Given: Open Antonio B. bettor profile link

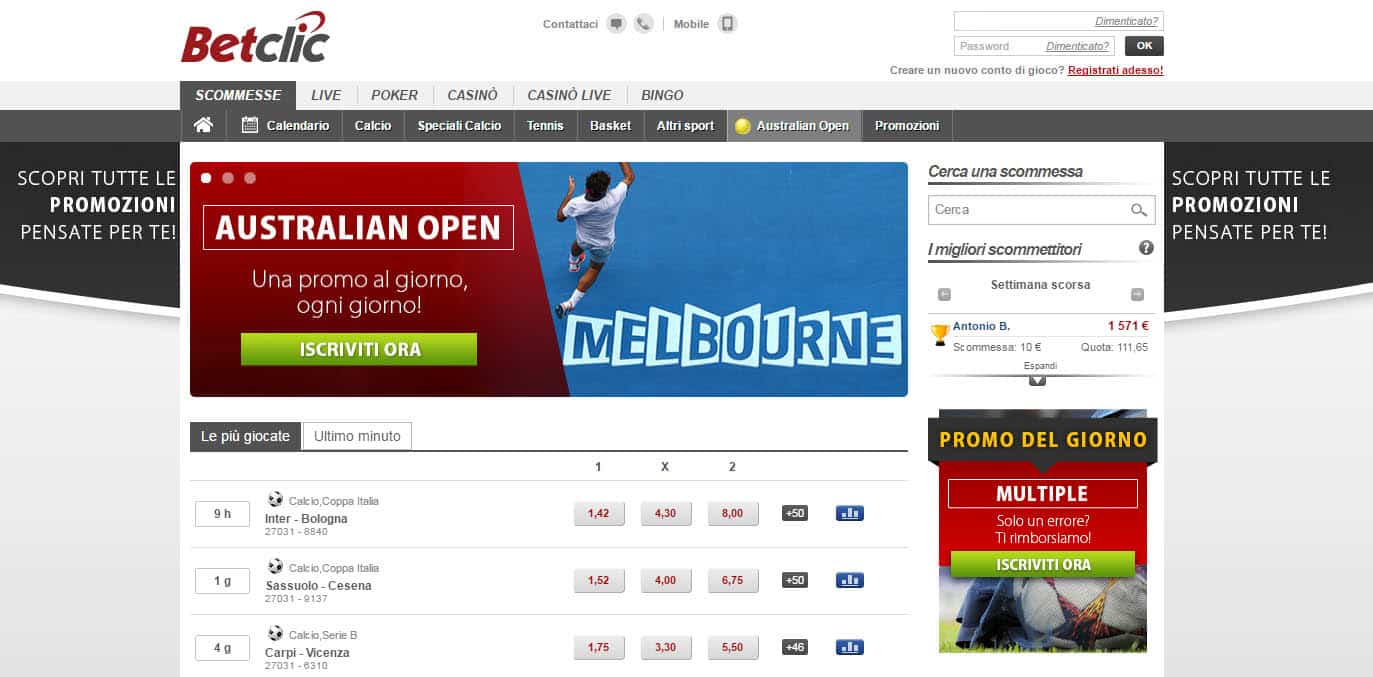Looking at the screenshot, I should 981,326.
